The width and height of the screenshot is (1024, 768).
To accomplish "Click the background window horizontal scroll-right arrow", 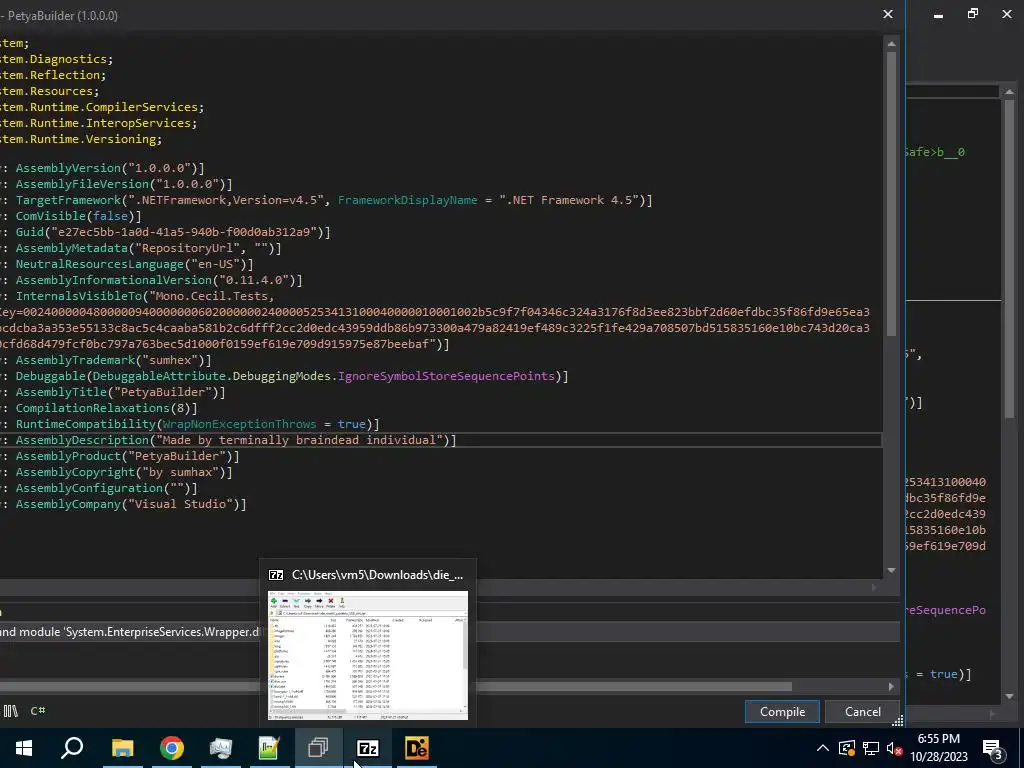I will point(993,714).
